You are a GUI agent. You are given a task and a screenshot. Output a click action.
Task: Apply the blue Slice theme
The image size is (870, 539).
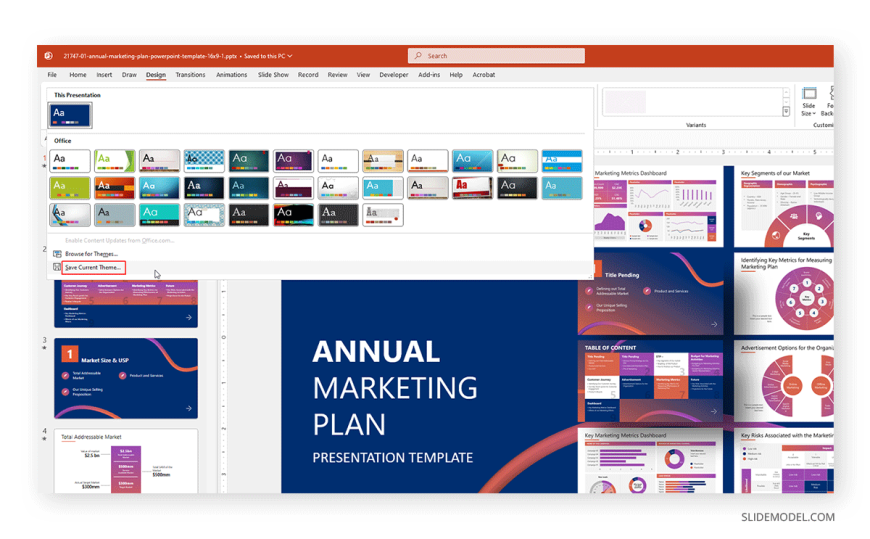click(x=472, y=161)
